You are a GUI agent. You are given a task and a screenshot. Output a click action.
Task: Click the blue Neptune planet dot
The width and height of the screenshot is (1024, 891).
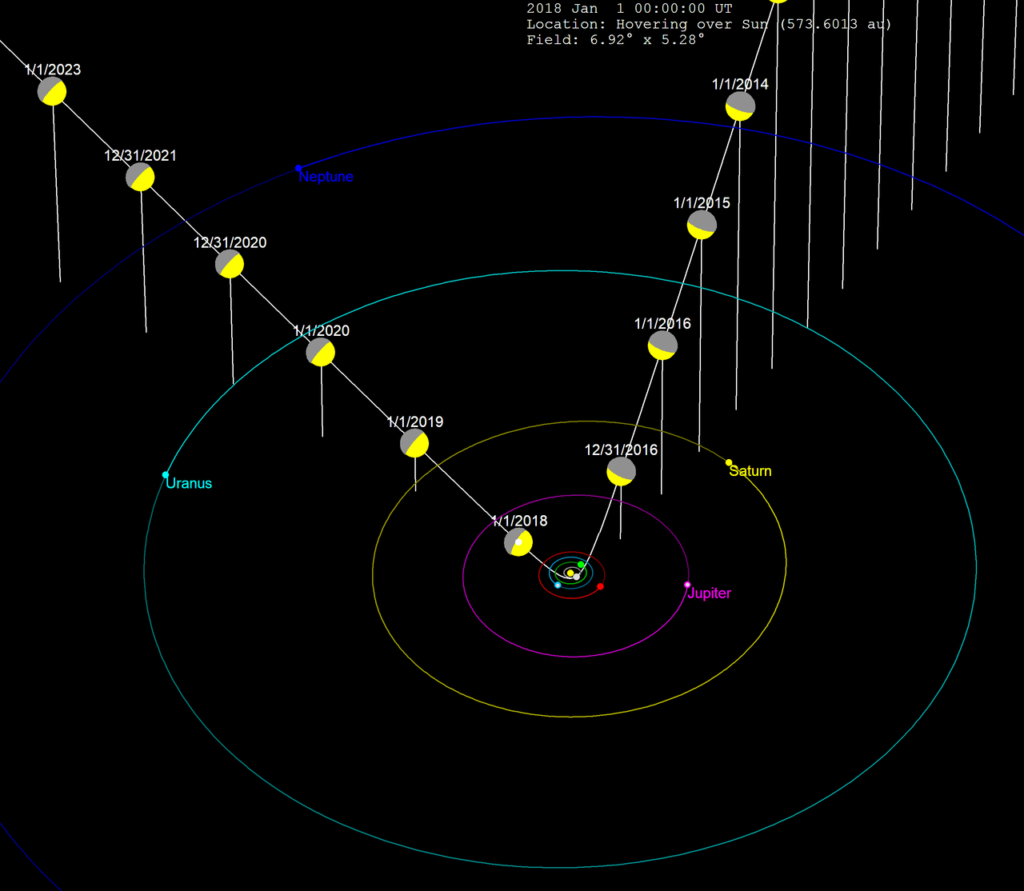click(x=297, y=167)
